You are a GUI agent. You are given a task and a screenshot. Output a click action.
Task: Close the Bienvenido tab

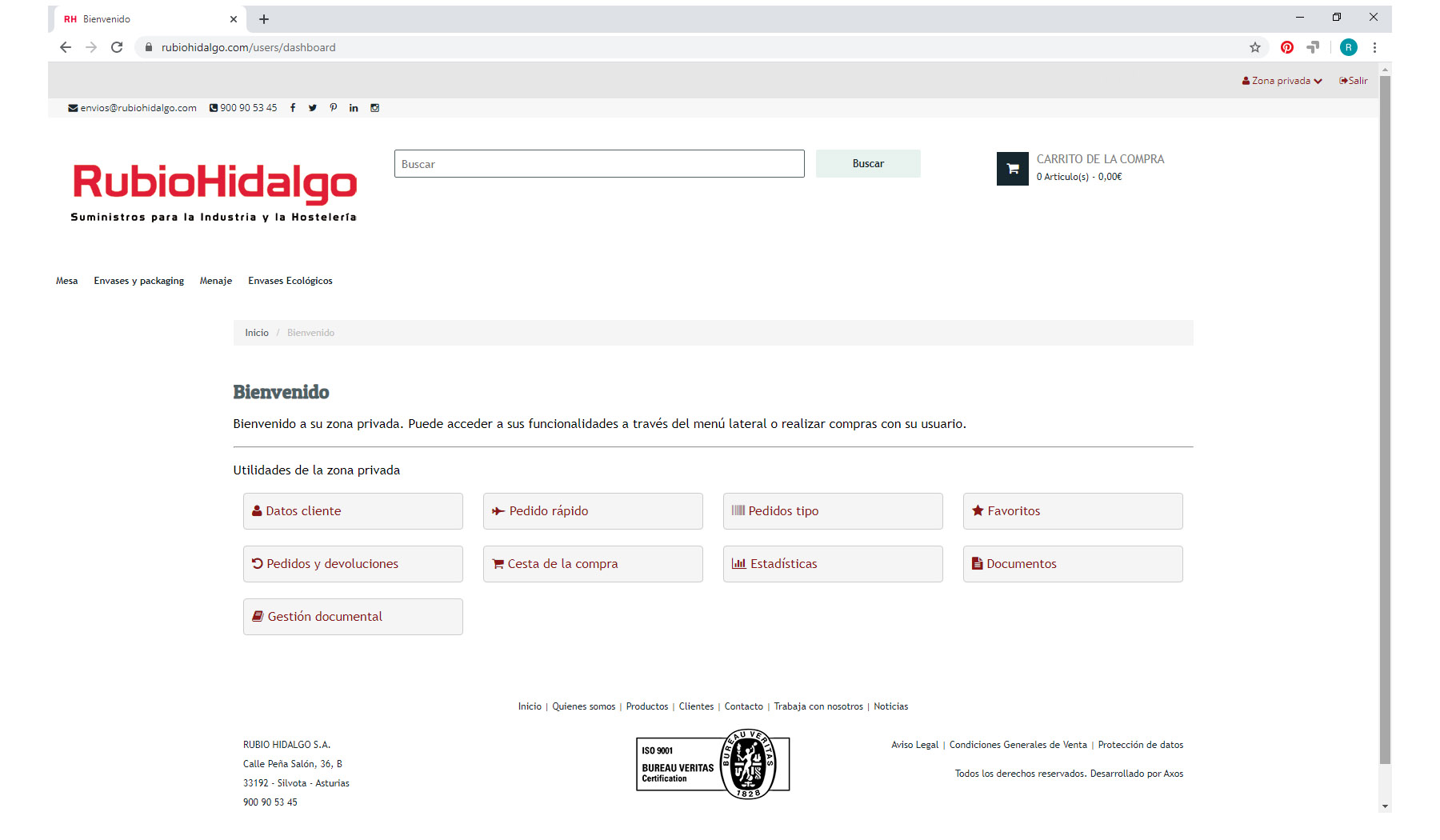click(x=234, y=19)
